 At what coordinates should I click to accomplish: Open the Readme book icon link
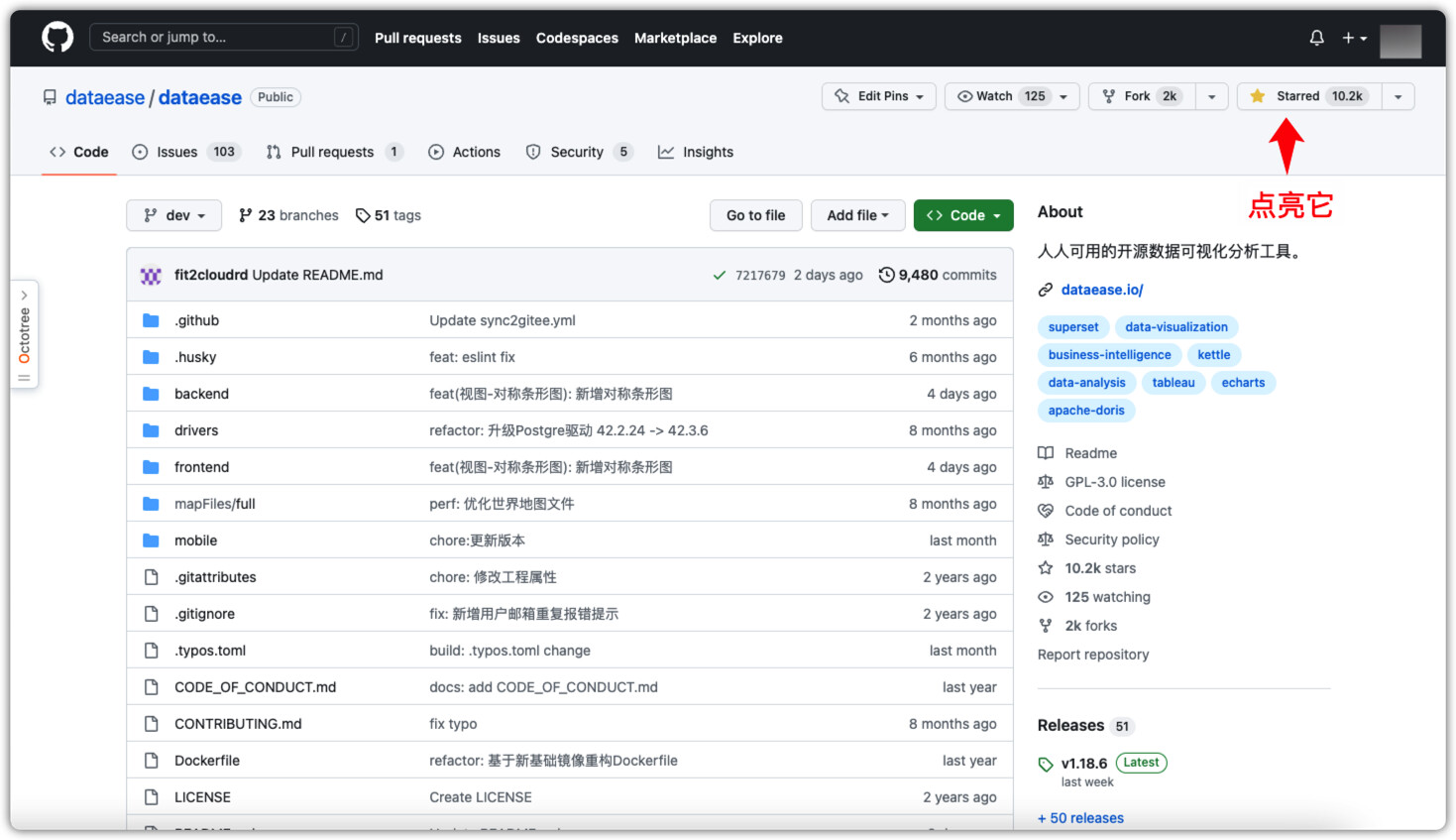(1046, 453)
